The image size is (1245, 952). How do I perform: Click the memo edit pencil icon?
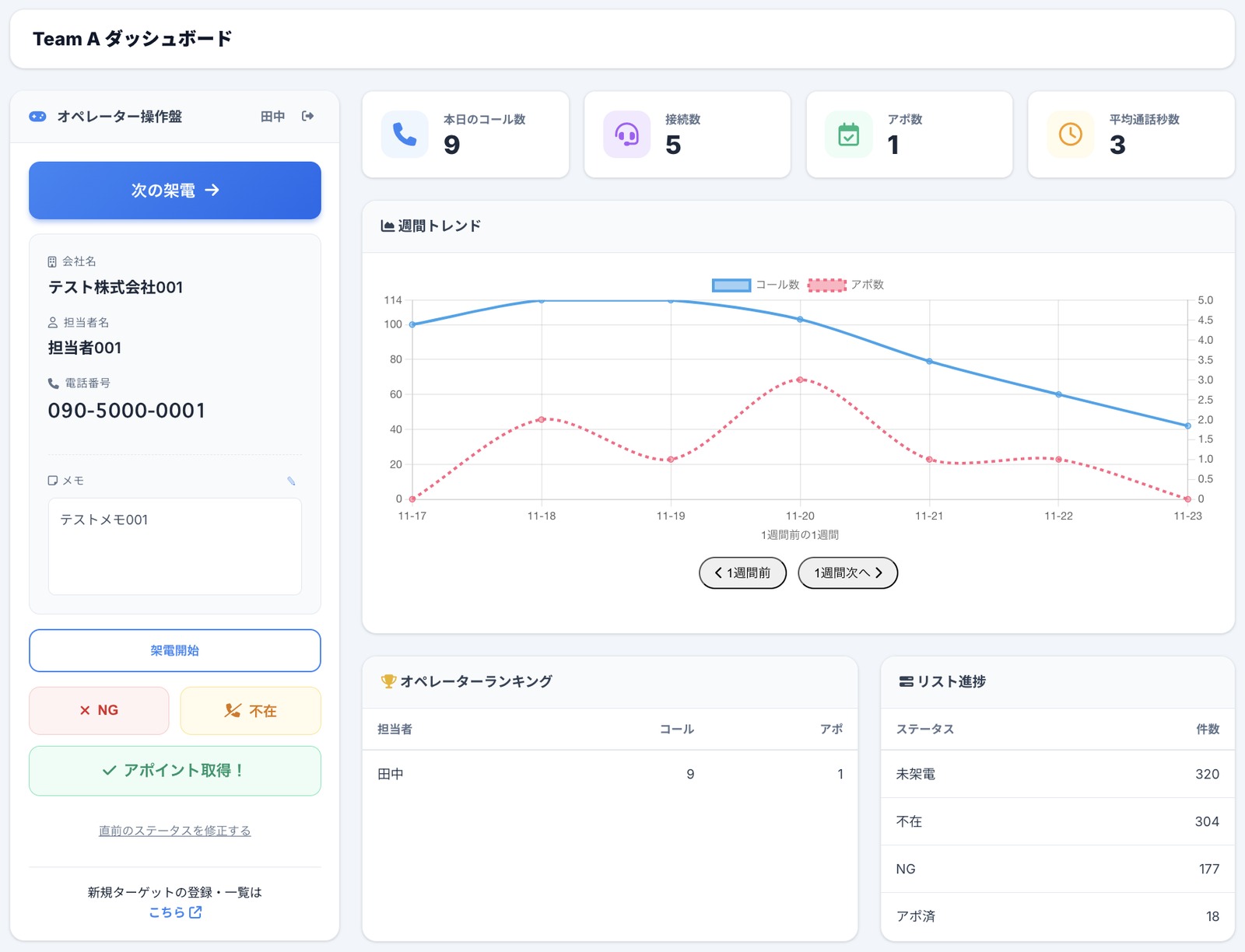(x=291, y=481)
